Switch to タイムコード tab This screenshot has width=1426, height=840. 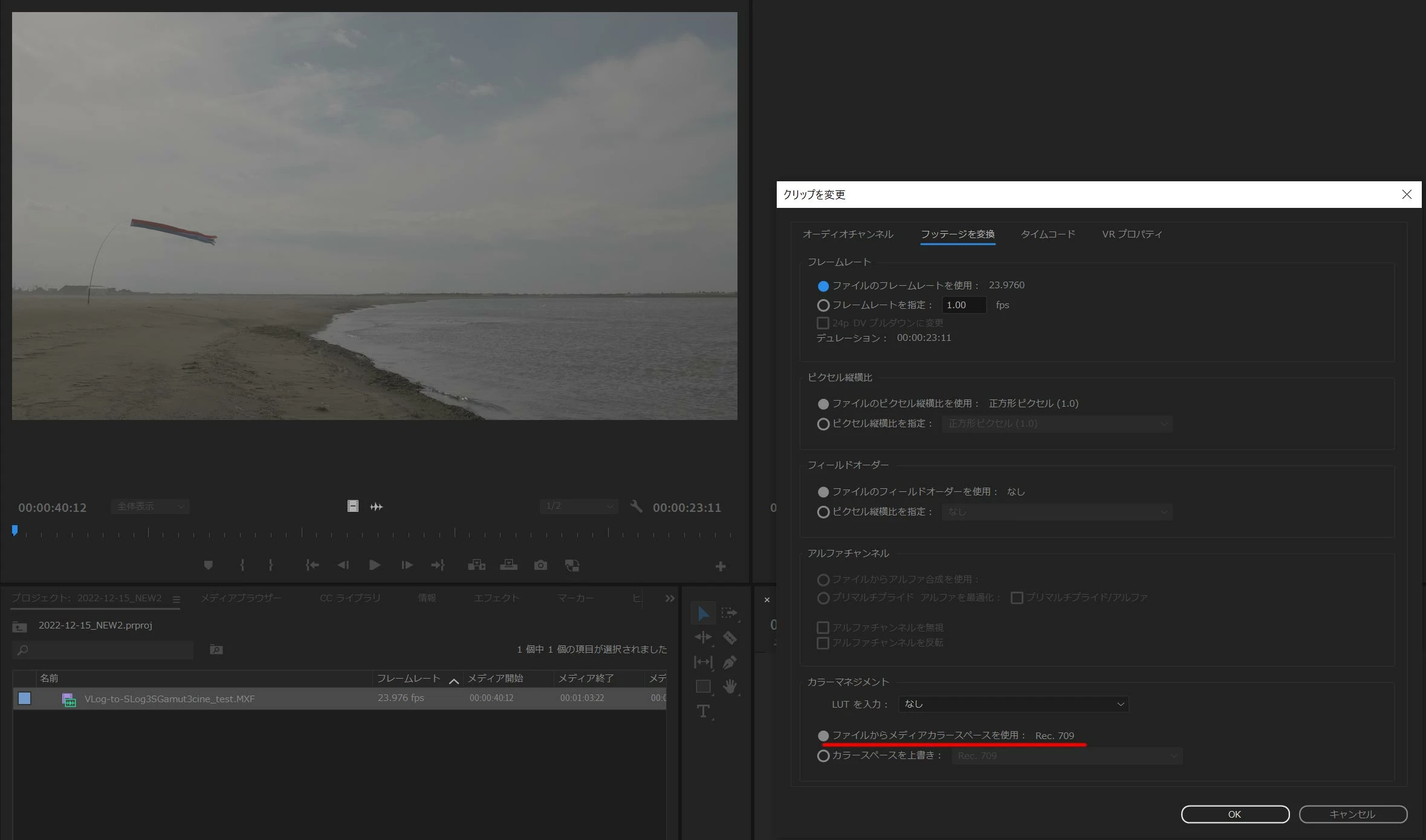pyautogui.click(x=1048, y=234)
